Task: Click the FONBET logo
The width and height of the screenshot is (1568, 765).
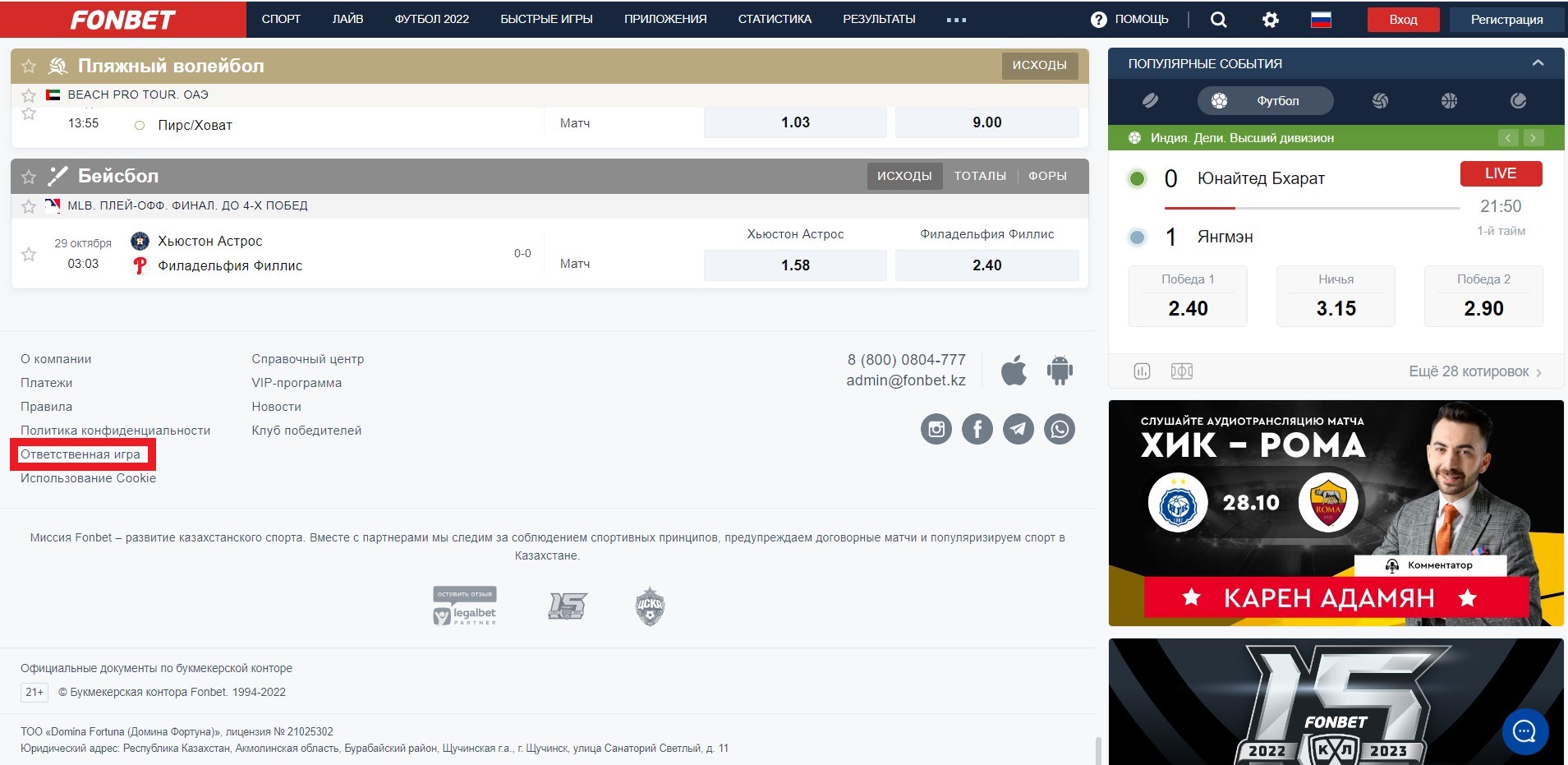Action: (x=122, y=20)
